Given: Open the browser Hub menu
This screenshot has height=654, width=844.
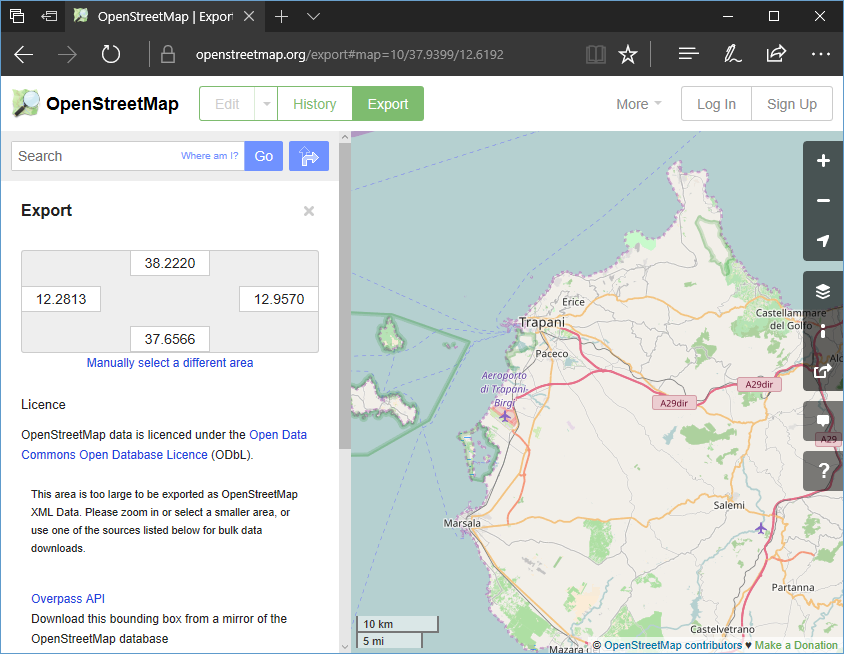Looking at the screenshot, I should 688,54.
